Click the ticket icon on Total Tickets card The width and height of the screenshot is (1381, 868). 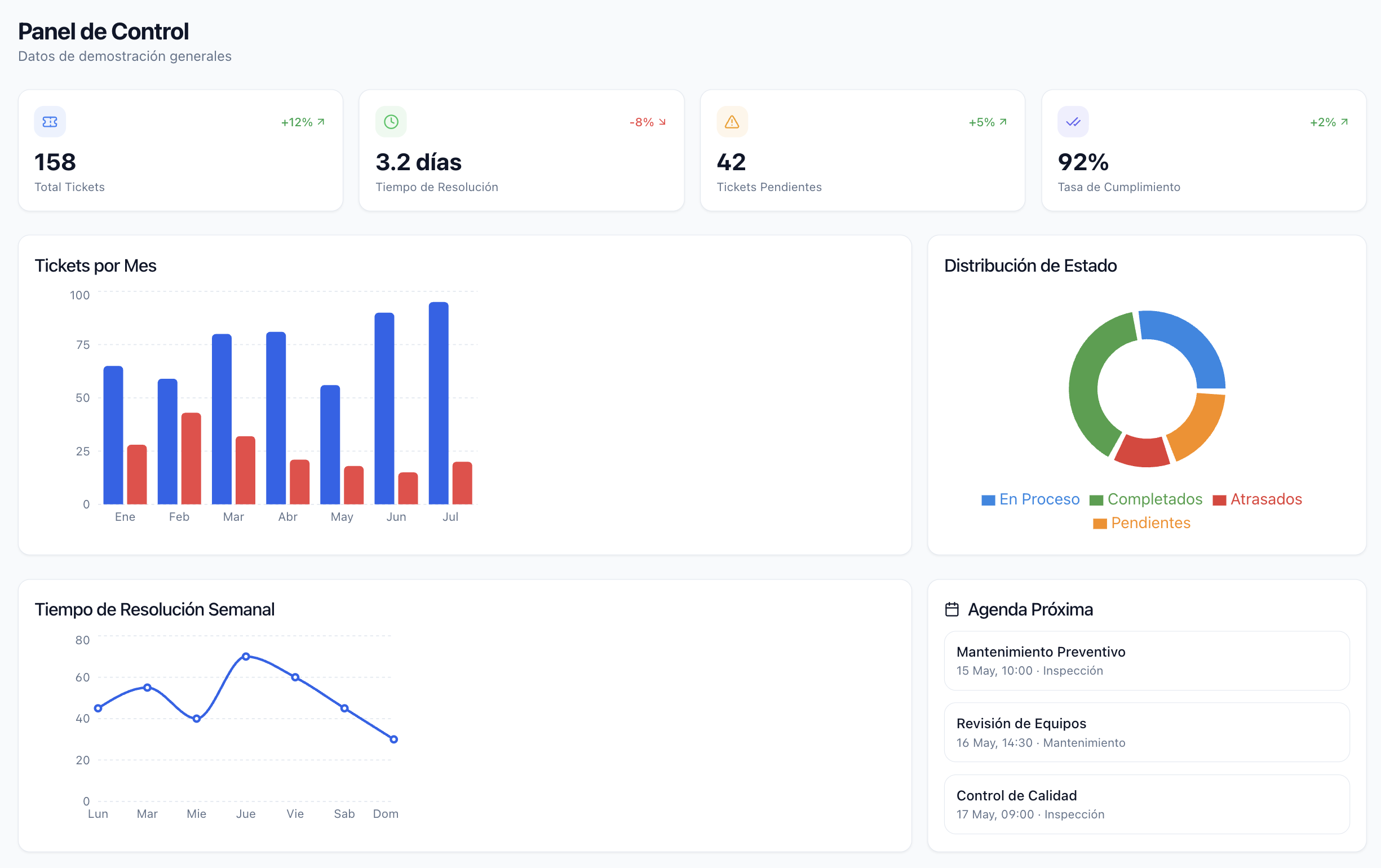[50, 122]
